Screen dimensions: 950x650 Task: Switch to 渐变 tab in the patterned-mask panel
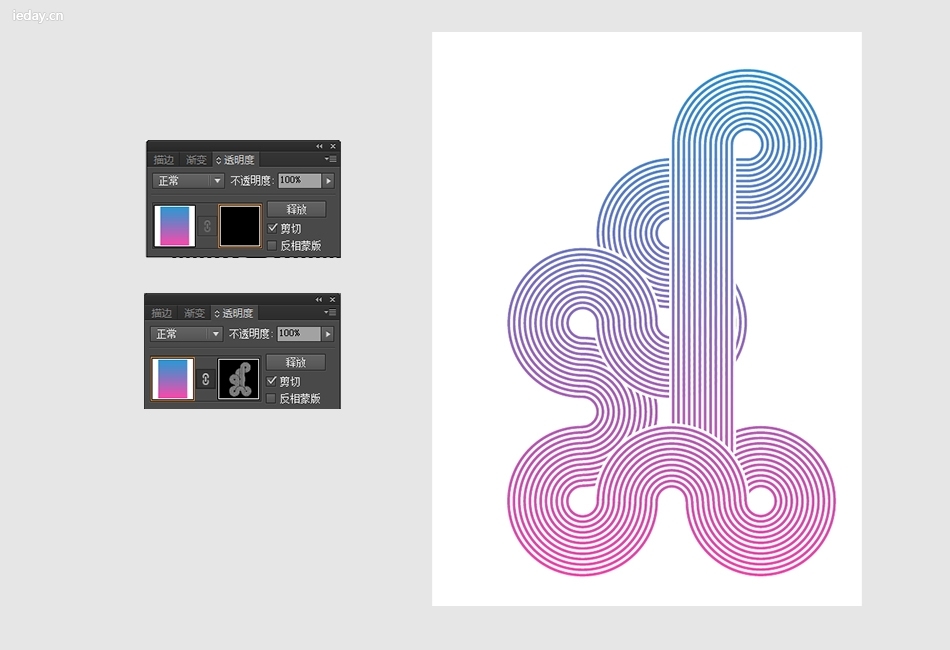[x=194, y=313]
